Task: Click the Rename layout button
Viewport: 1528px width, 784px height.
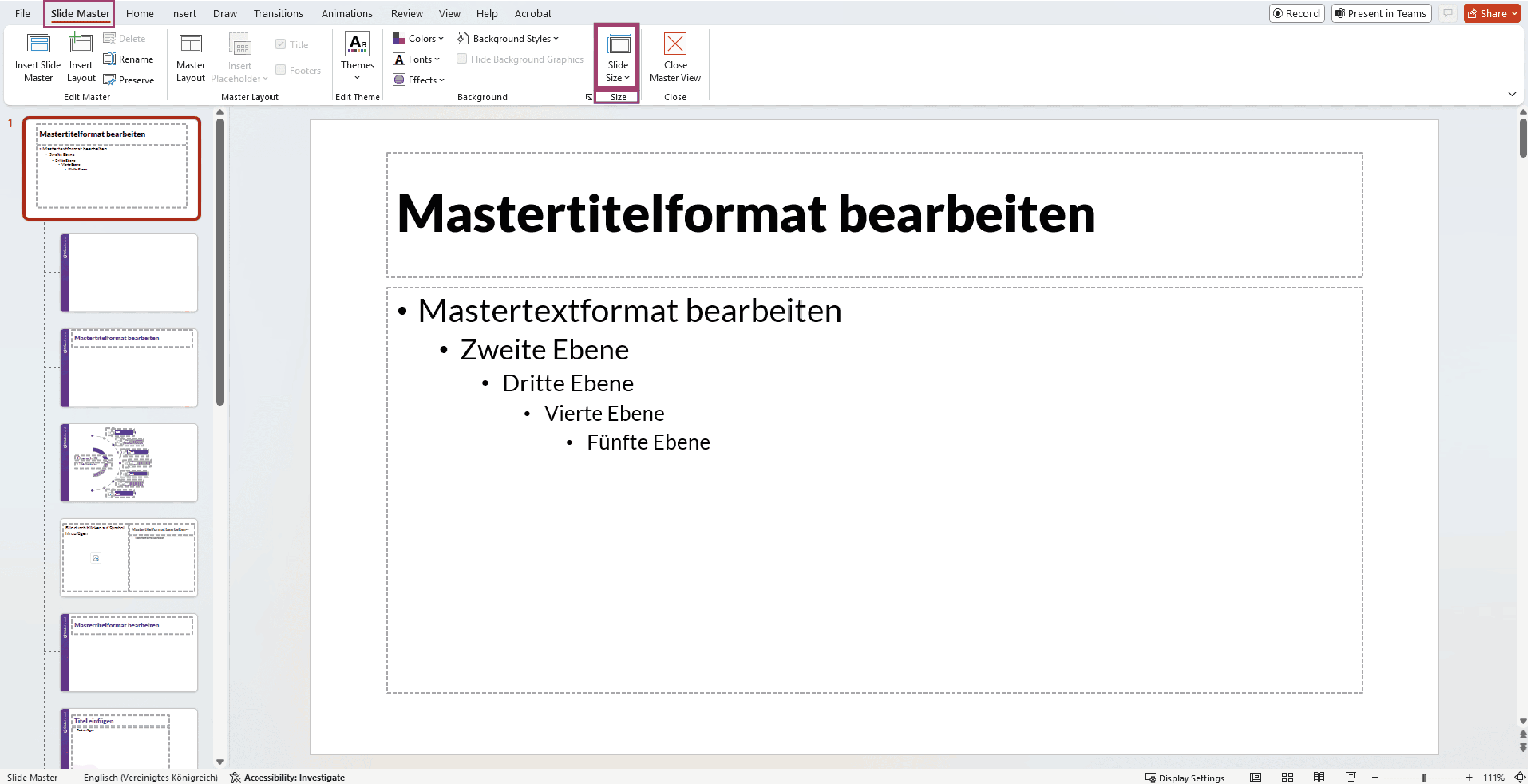Action: [129, 59]
